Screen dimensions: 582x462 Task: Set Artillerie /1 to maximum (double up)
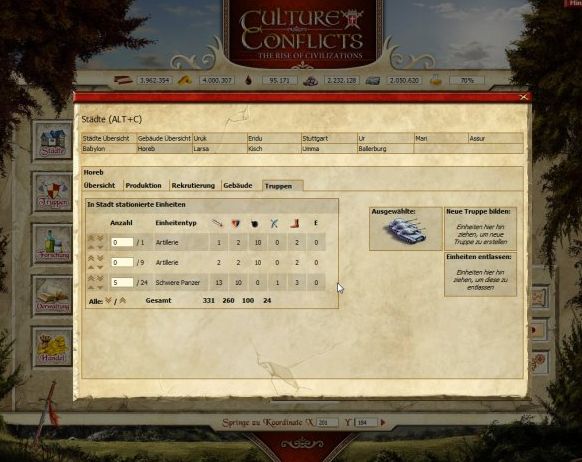point(91,237)
